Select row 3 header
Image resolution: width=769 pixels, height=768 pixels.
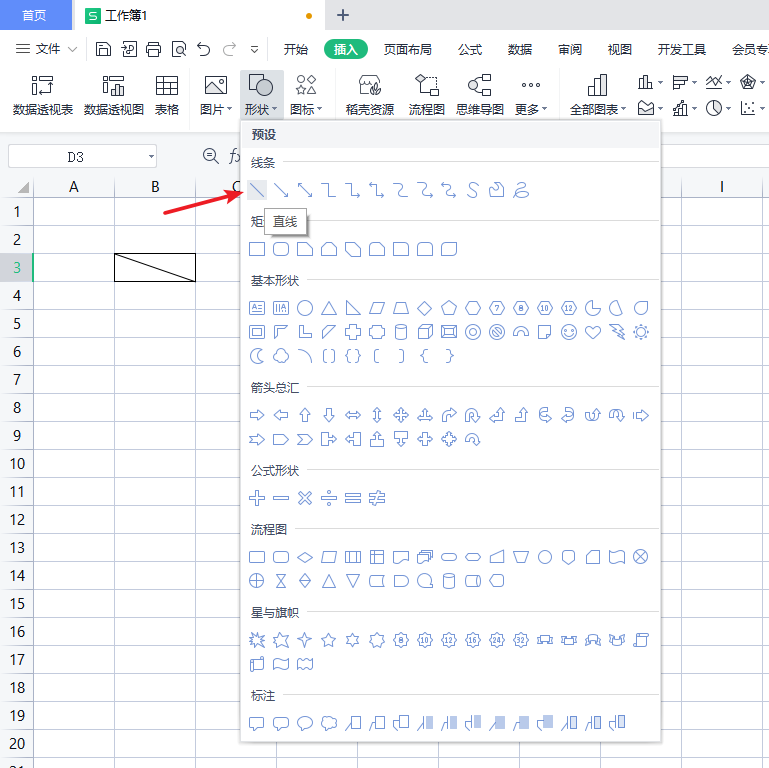click(16, 267)
